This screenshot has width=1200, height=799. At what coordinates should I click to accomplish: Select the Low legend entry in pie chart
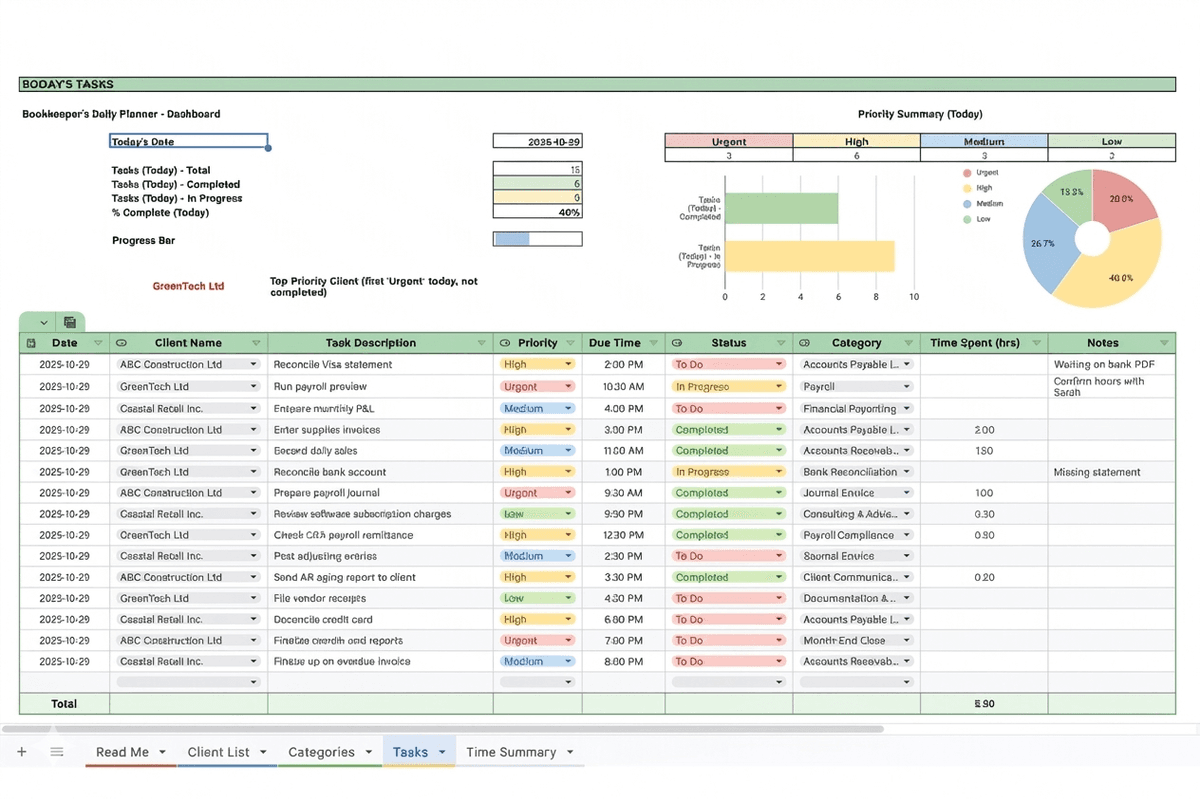pos(976,219)
